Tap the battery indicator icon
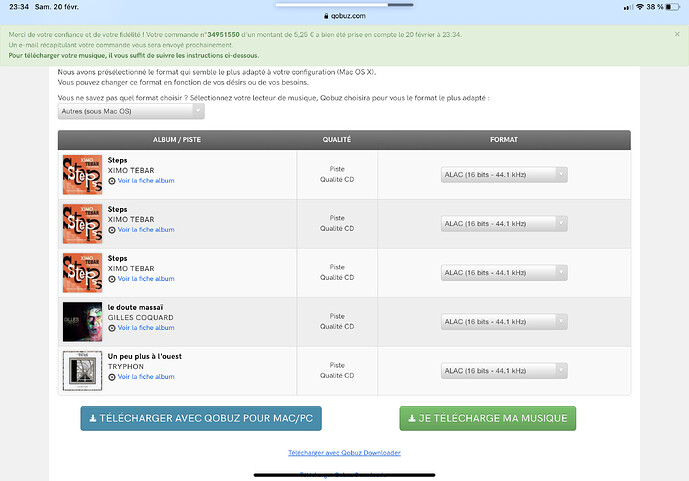This screenshot has height=481, width=689. pos(672,7)
